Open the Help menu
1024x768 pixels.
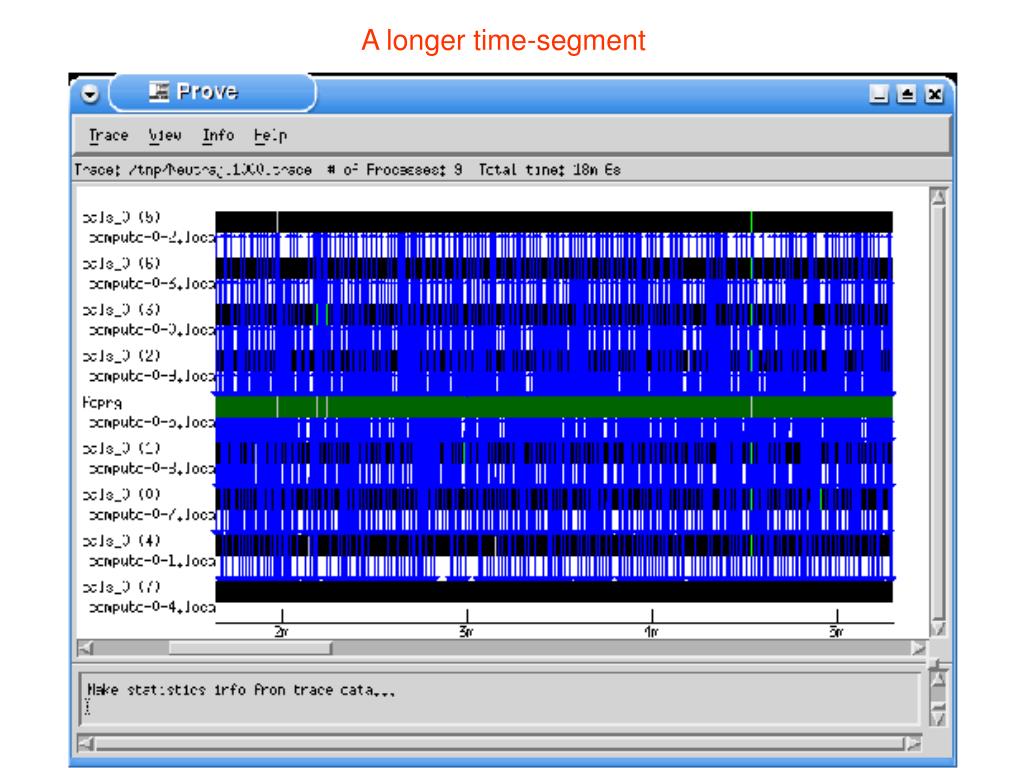point(270,135)
